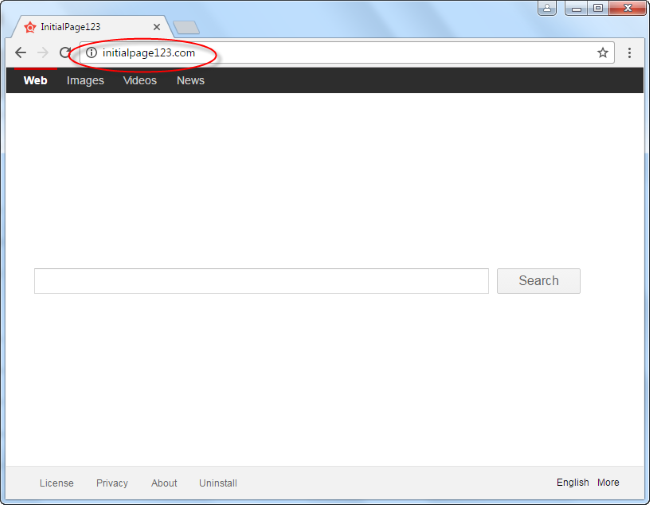Click the Uninstall footer link
The width and height of the screenshot is (650, 505).
tap(218, 483)
